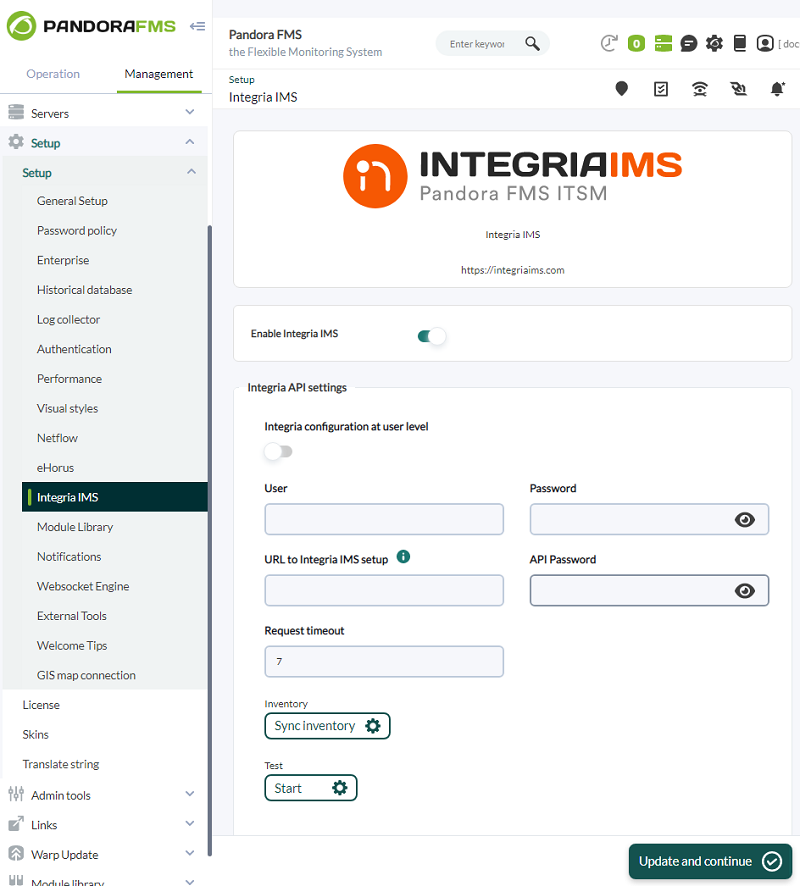Click the Admin tools sliders icon
The height and width of the screenshot is (890, 800).
[16, 794]
